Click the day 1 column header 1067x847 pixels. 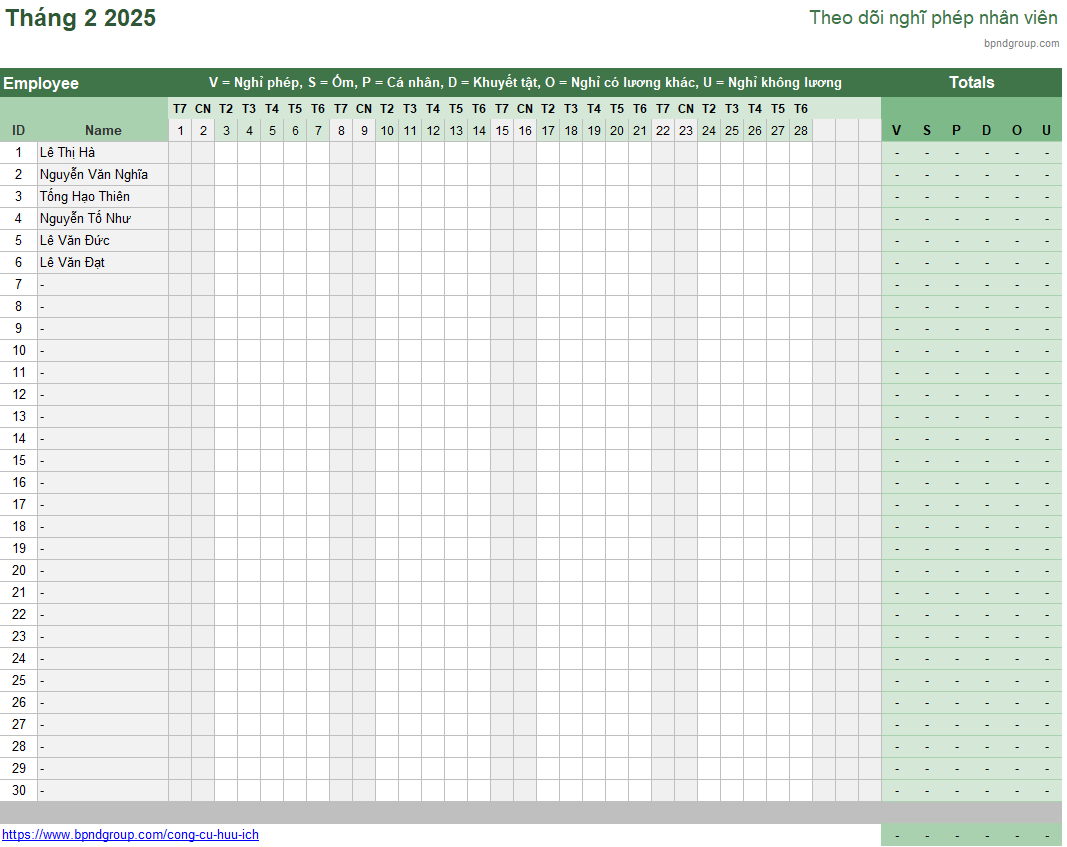(180, 131)
